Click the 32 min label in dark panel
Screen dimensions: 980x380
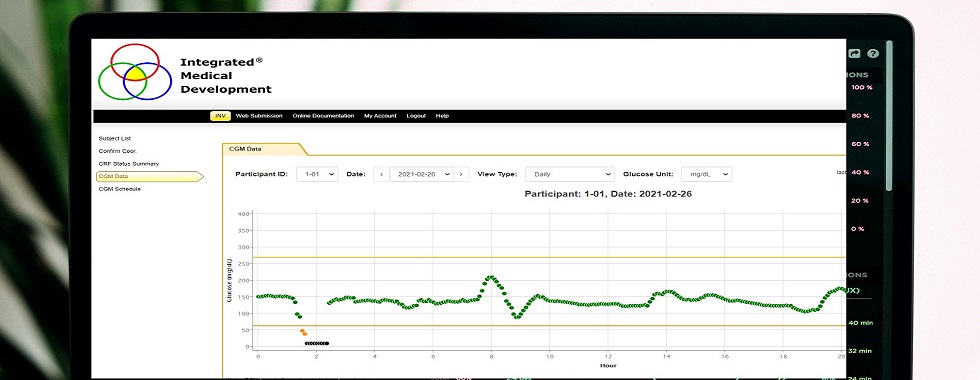[x=861, y=351]
